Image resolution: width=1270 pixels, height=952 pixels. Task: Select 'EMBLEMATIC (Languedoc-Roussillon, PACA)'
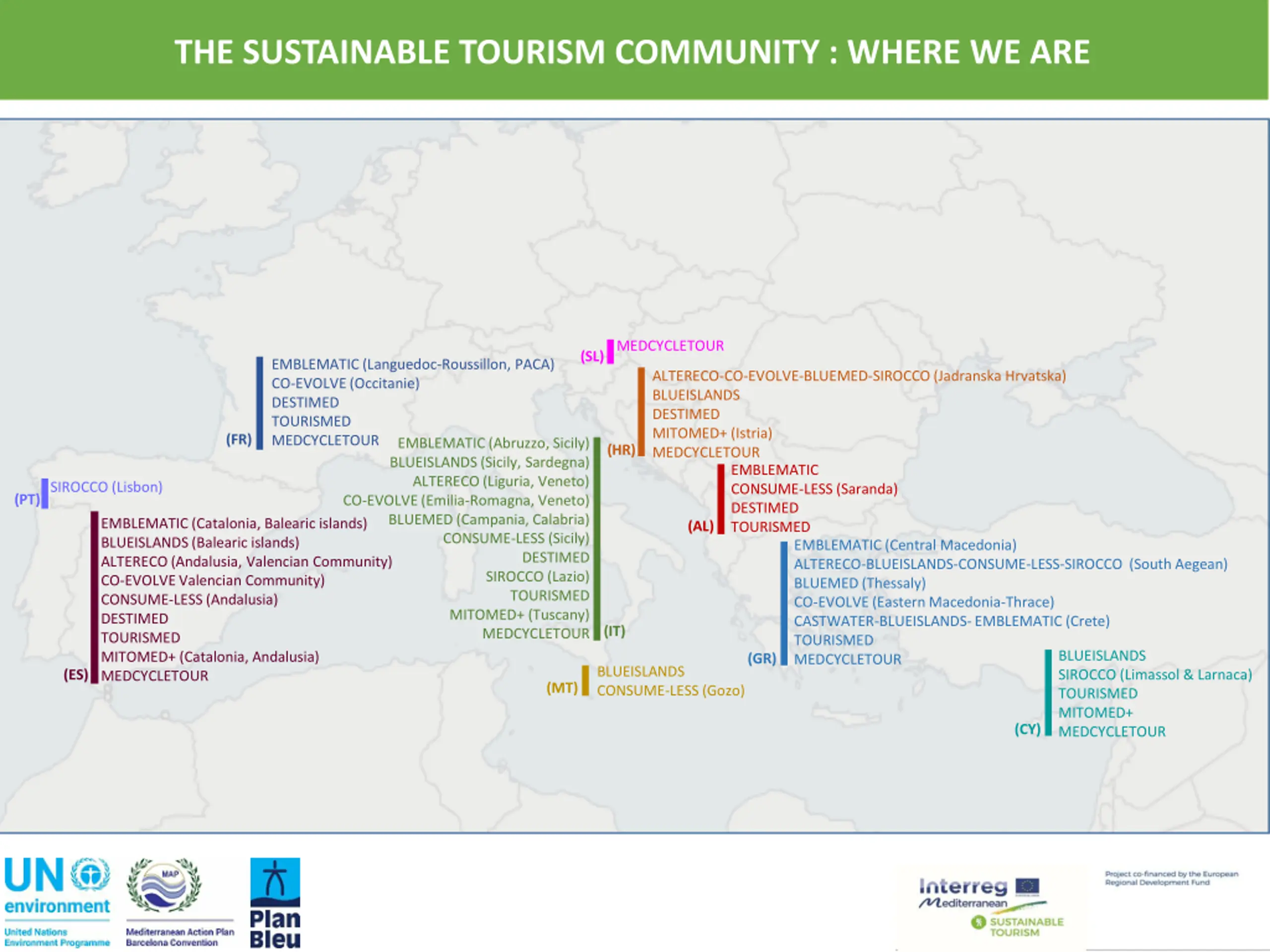(x=413, y=364)
